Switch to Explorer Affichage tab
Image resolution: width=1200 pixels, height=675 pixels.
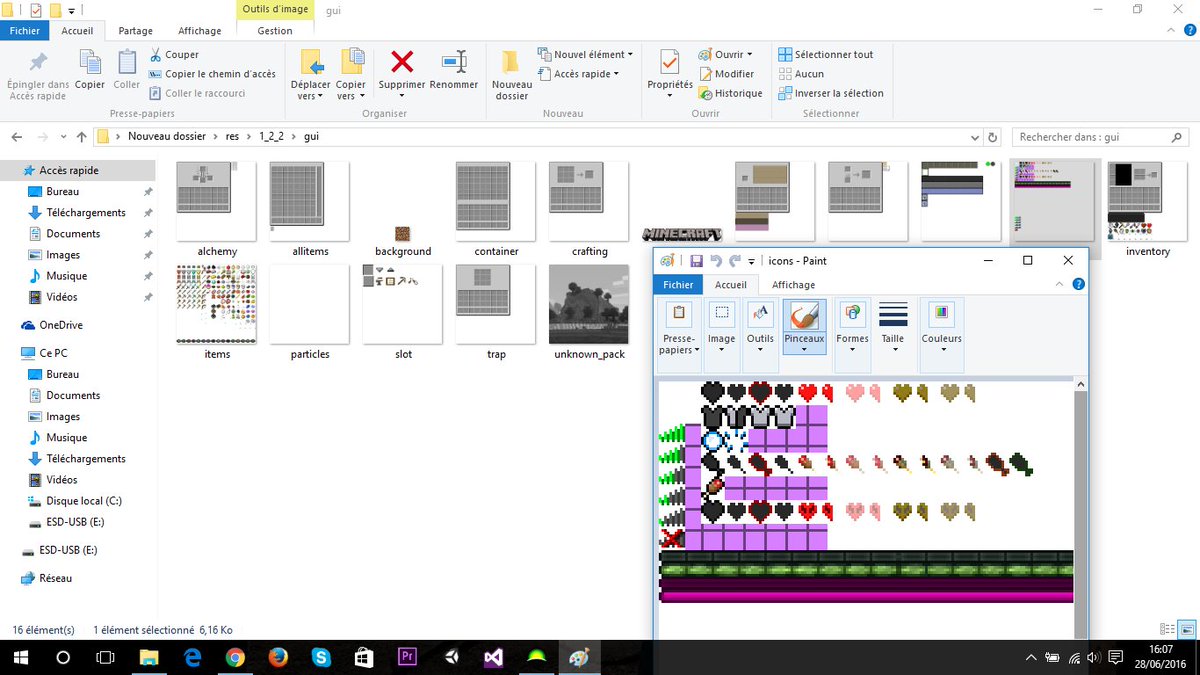(200, 31)
